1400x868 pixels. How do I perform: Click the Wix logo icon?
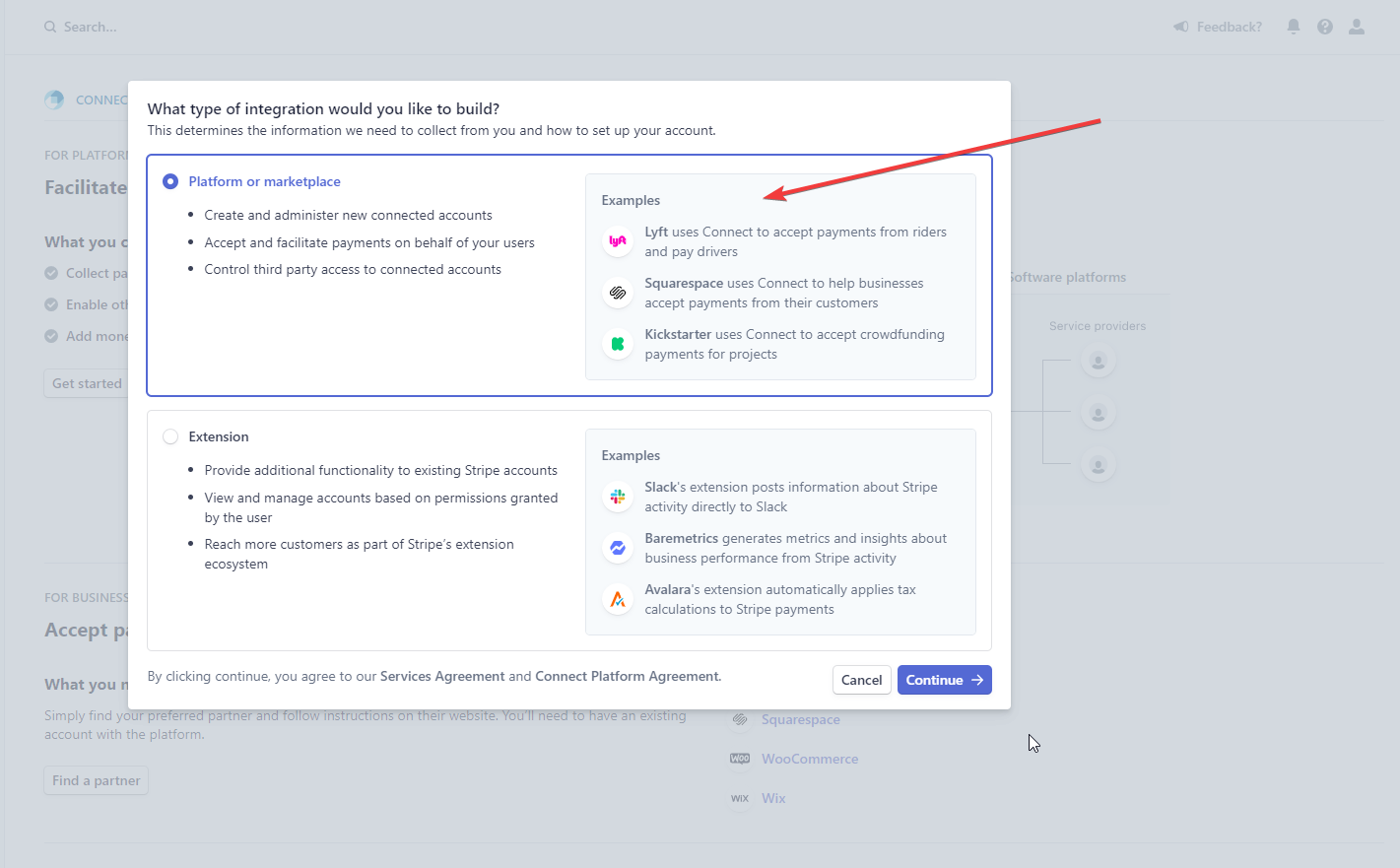pyautogui.click(x=740, y=798)
